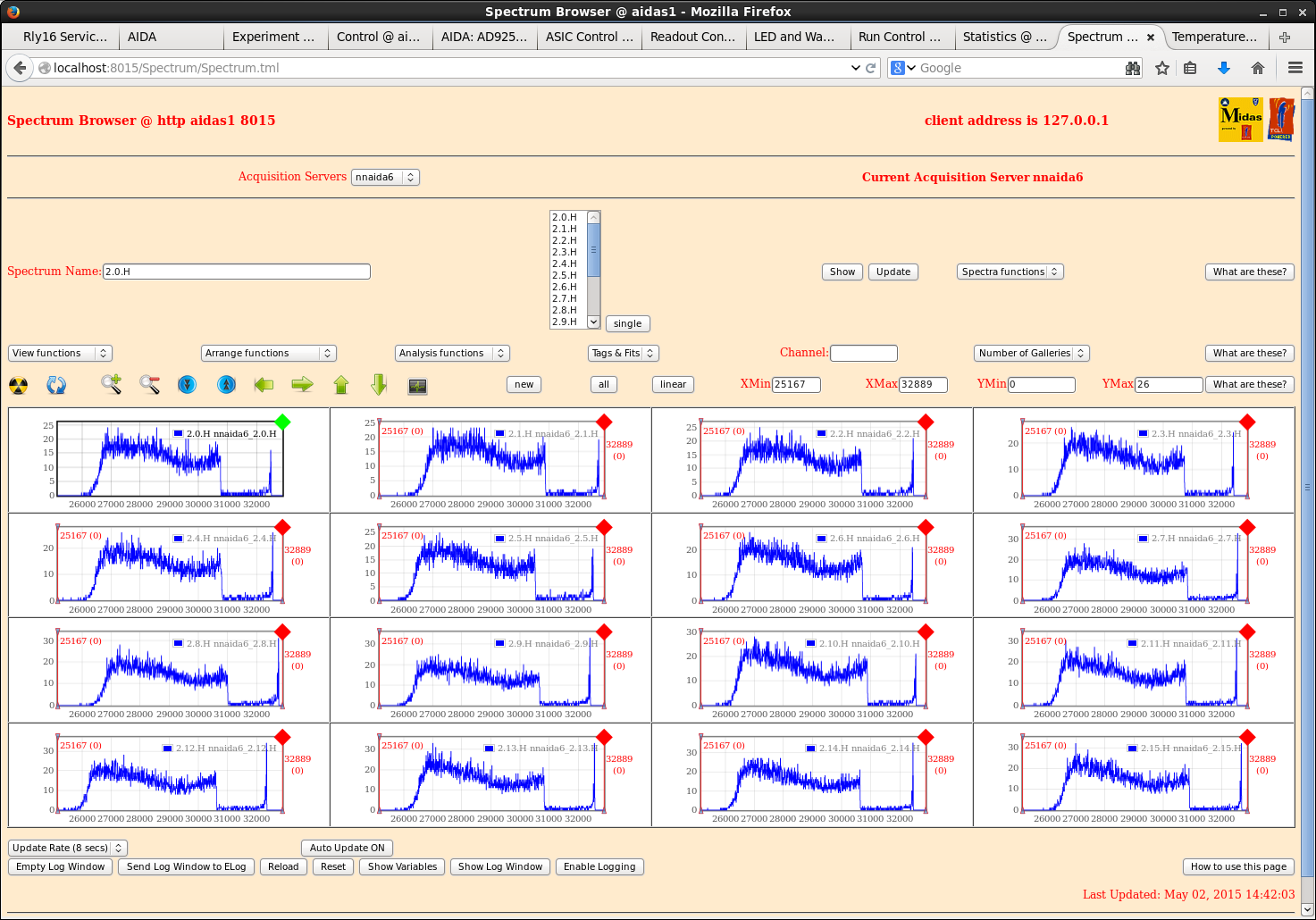The image size is (1316, 920).
Task: Toggle the red diamond marker on the 2.1.H plot
Action: tap(604, 422)
